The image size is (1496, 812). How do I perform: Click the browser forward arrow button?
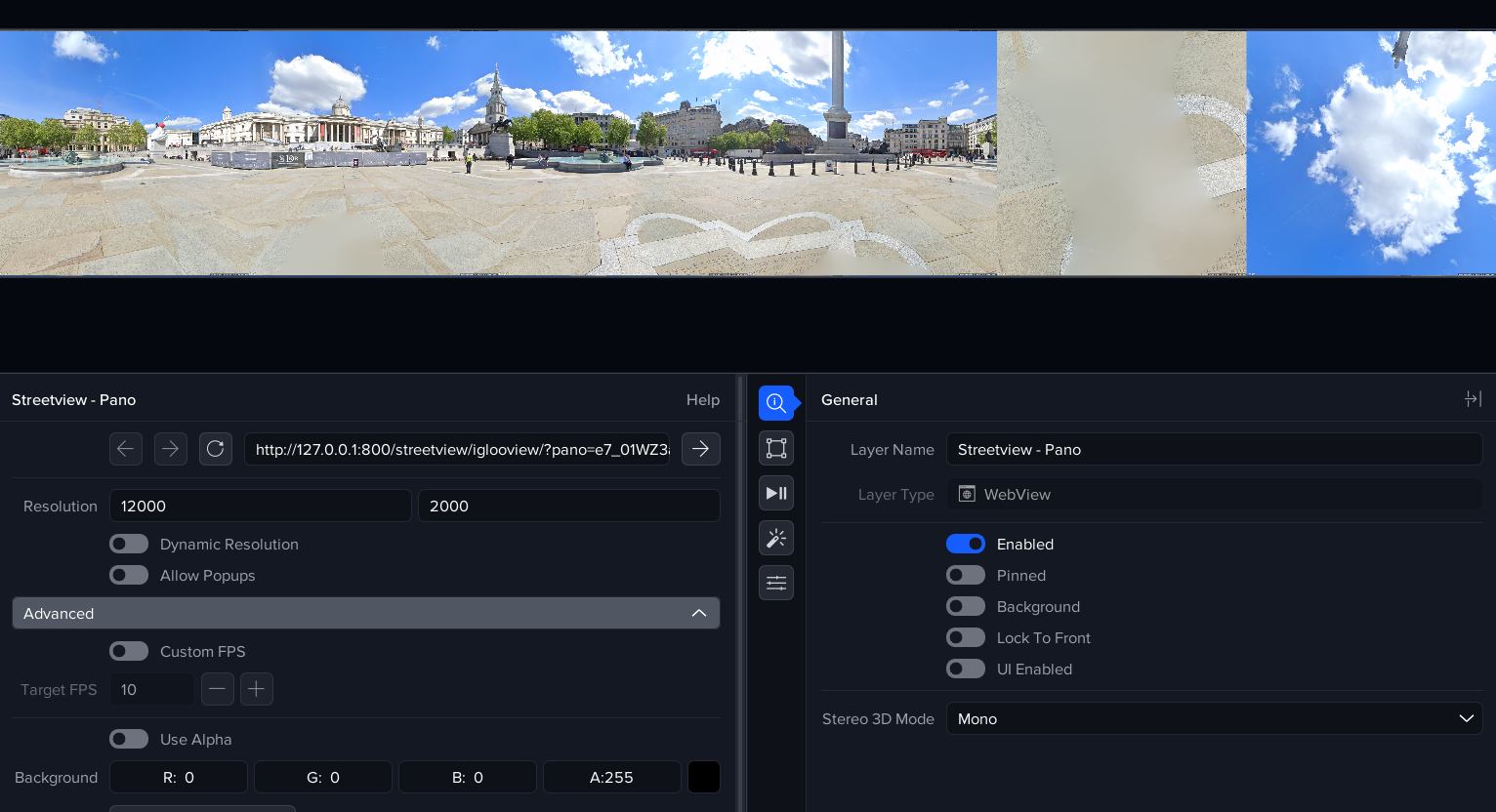point(171,449)
